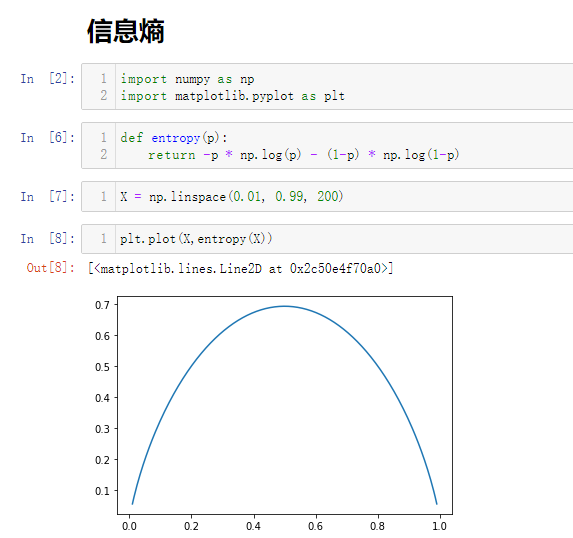Click the import matplotlib.pyplot as plt line

click(232, 96)
